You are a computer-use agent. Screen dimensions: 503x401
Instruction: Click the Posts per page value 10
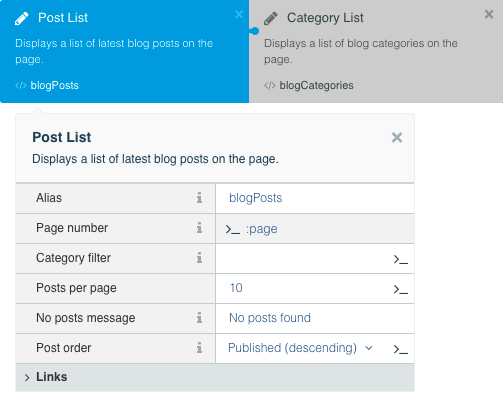click(236, 288)
